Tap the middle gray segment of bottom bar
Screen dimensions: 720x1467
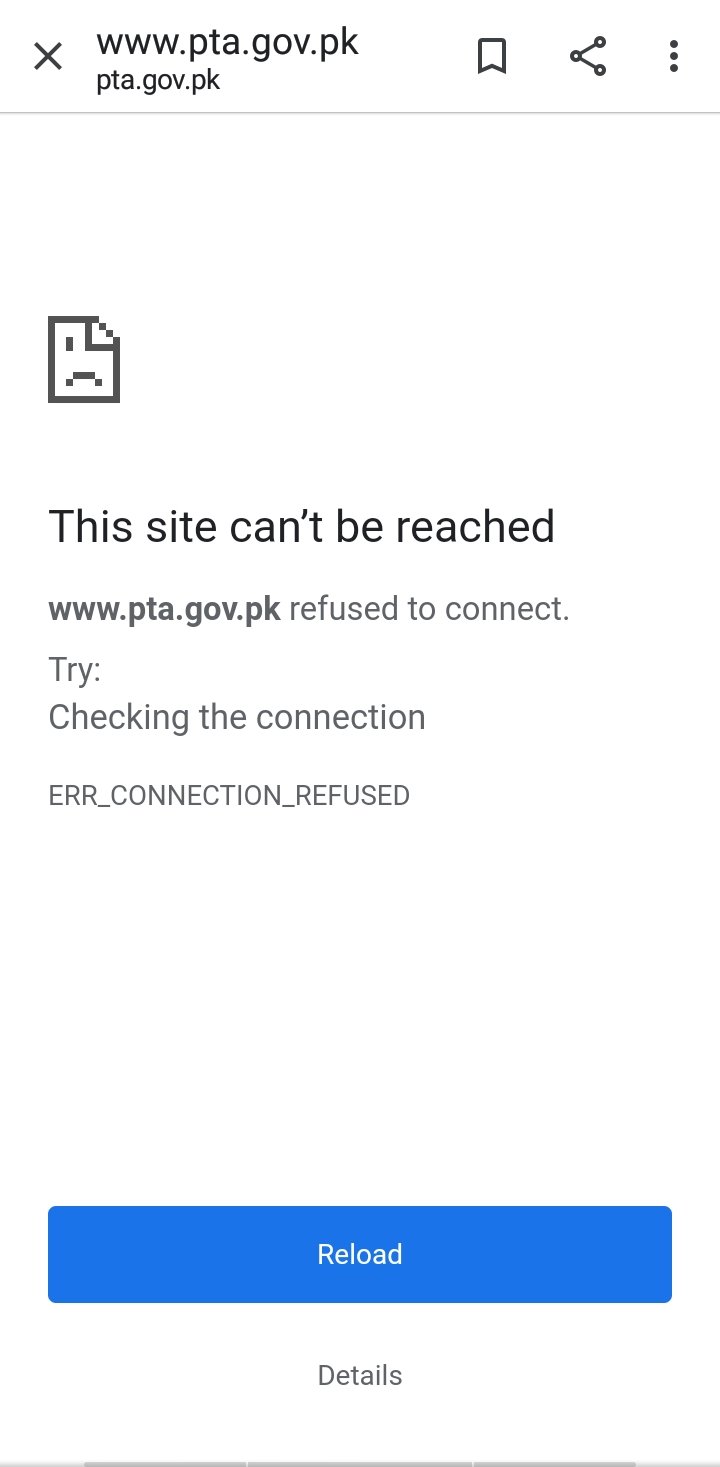[360, 1464]
